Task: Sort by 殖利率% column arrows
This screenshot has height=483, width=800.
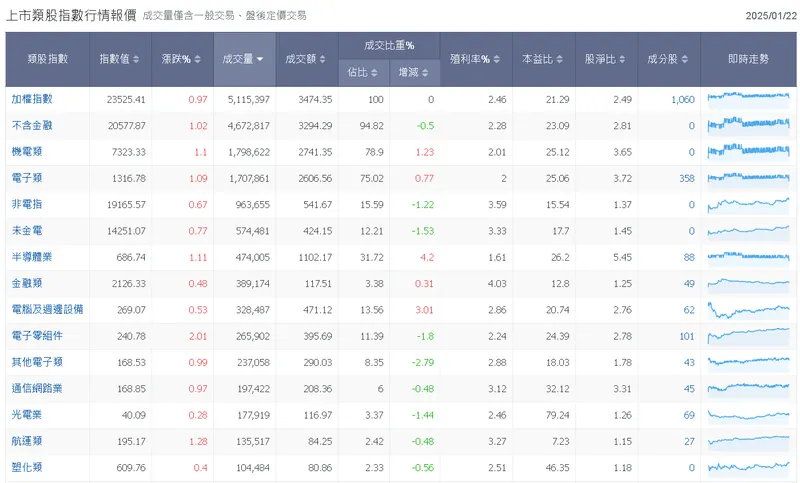Action: click(x=497, y=59)
